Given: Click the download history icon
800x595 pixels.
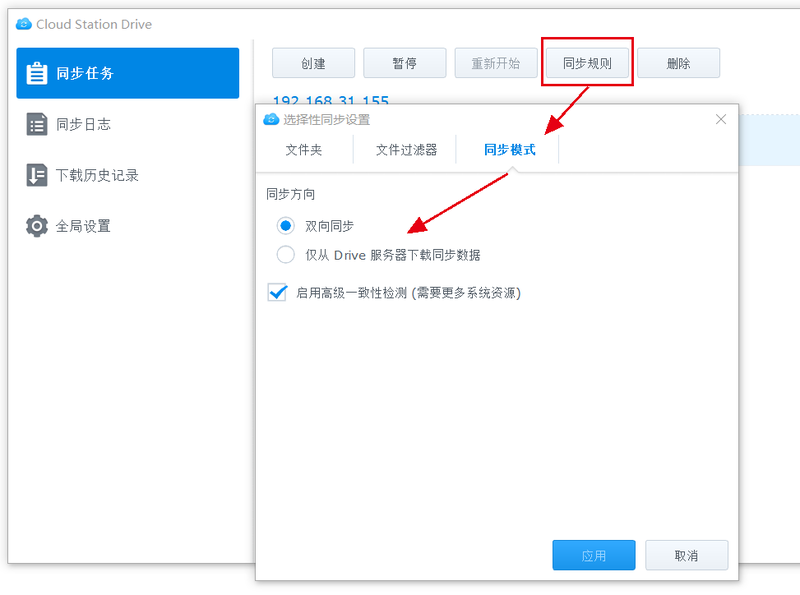Looking at the screenshot, I should point(37,175).
